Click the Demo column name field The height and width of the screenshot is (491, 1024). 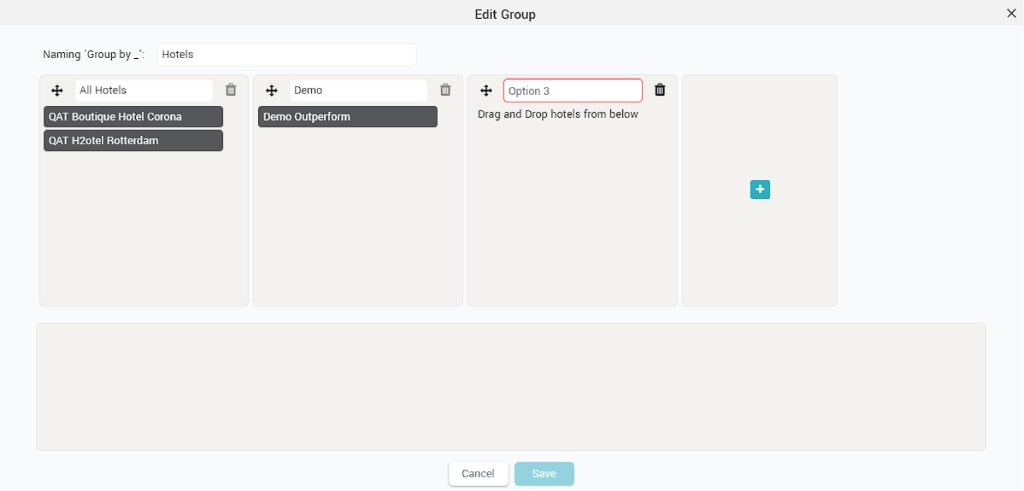tap(358, 91)
